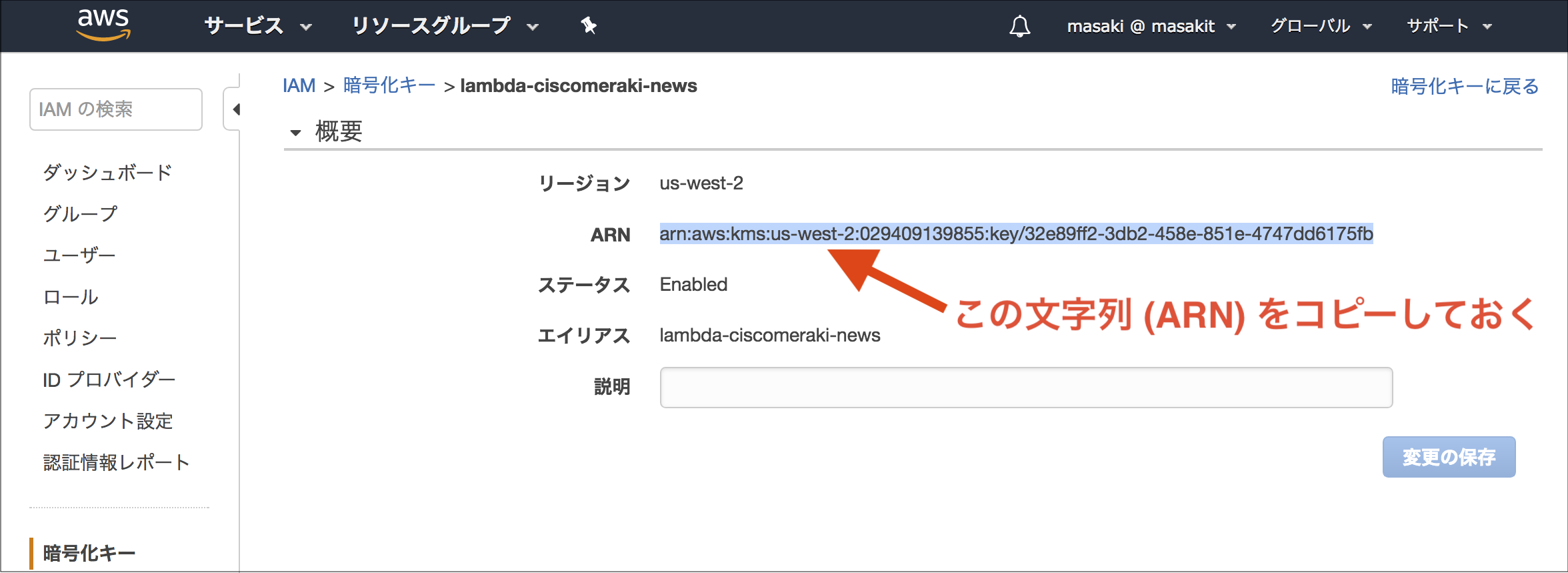The height and width of the screenshot is (573, 1568).
Task: Click the ARN field label
Action: [610, 235]
